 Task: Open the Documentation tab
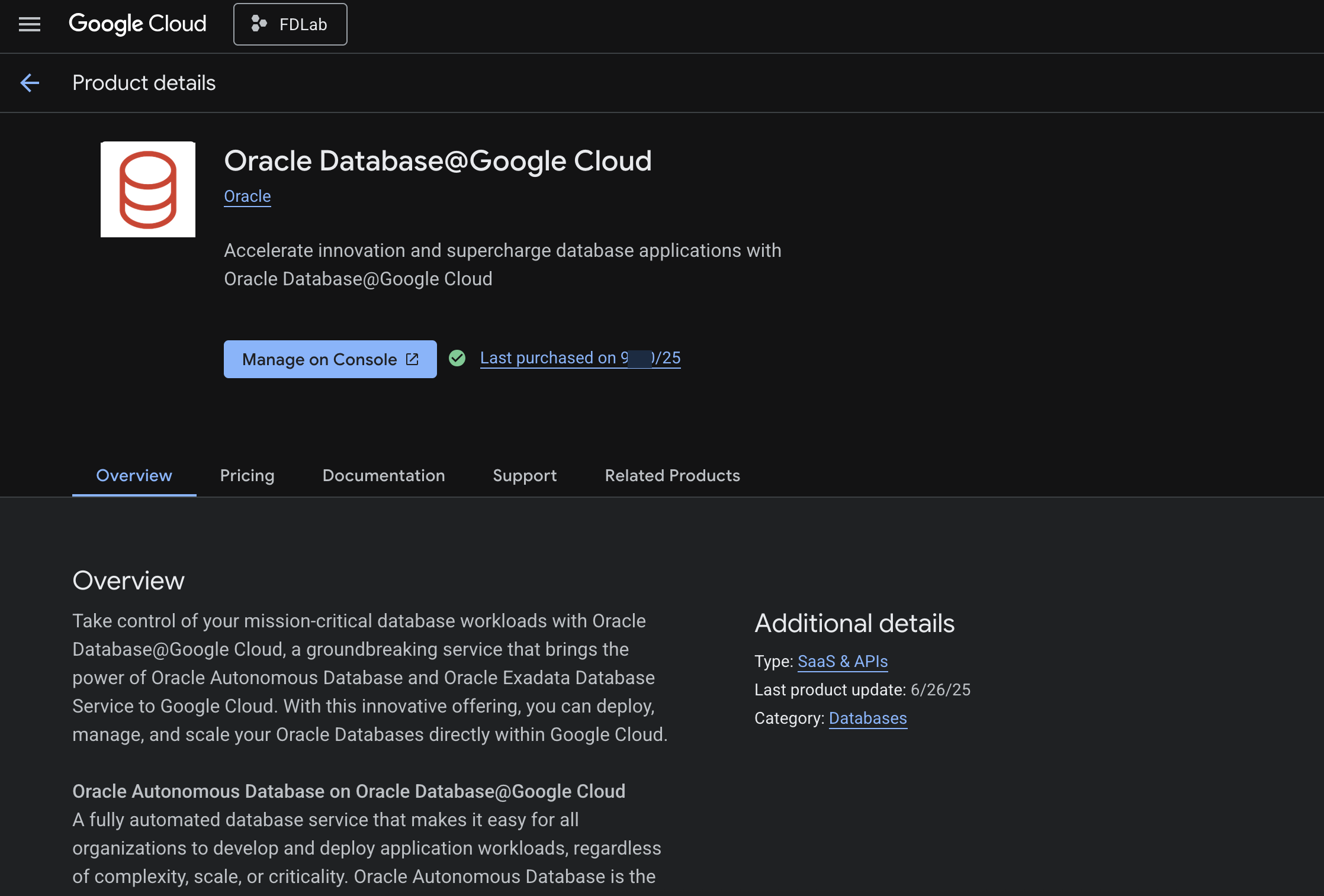(384, 476)
